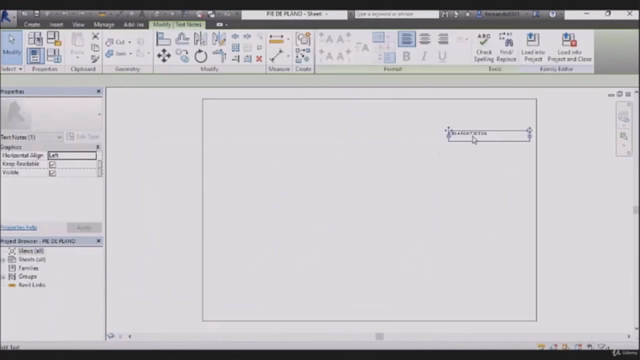Image resolution: width=640 pixels, height=360 pixels.
Task: Click the Trim/Extend to corner icon
Action: point(219,56)
